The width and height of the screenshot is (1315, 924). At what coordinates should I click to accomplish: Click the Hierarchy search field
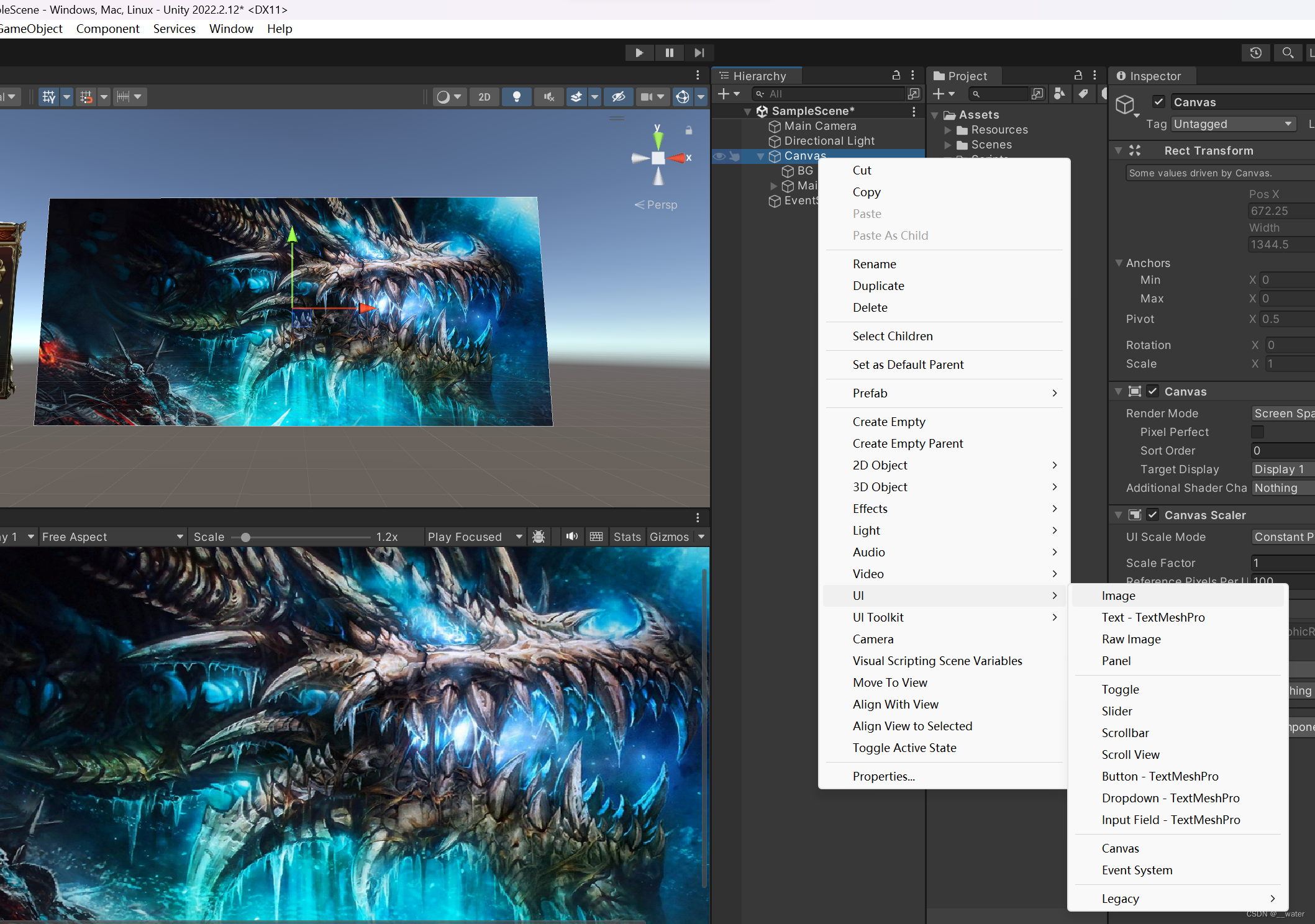click(827, 94)
